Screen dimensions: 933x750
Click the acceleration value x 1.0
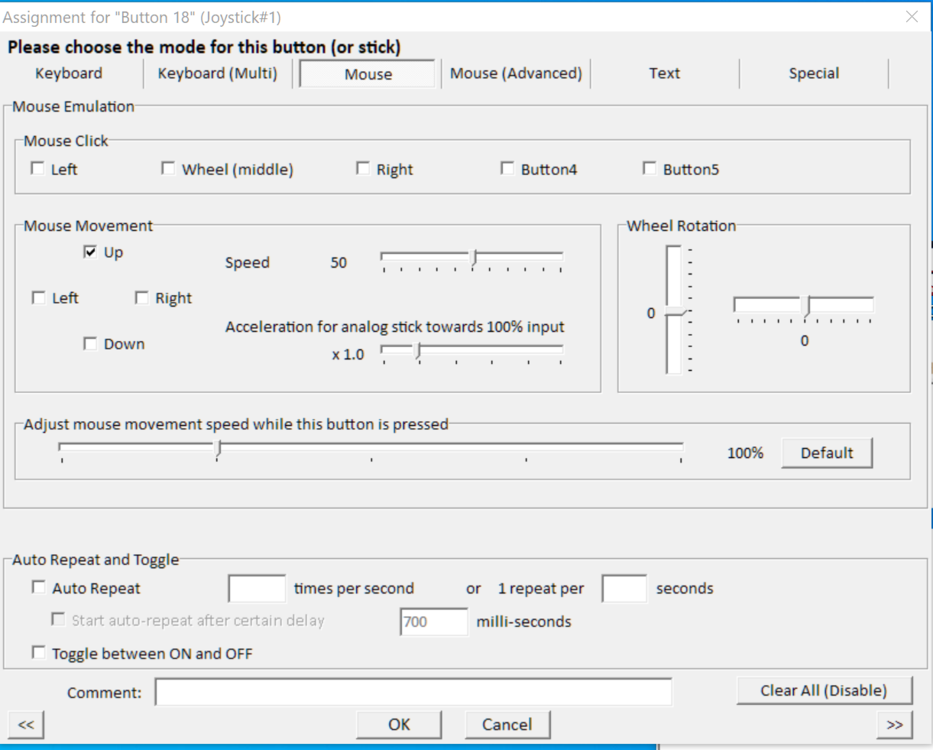click(348, 355)
